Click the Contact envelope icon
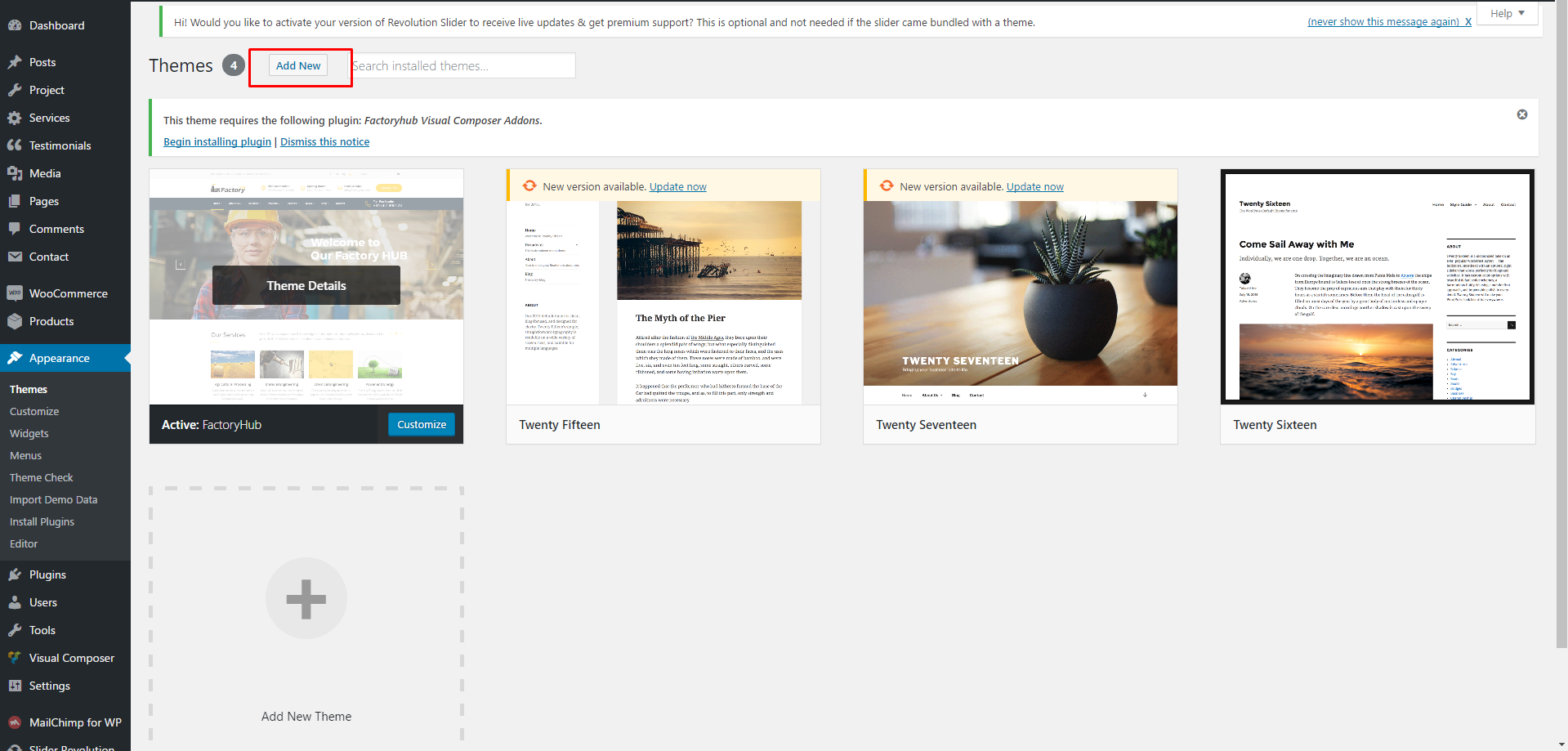 point(15,257)
